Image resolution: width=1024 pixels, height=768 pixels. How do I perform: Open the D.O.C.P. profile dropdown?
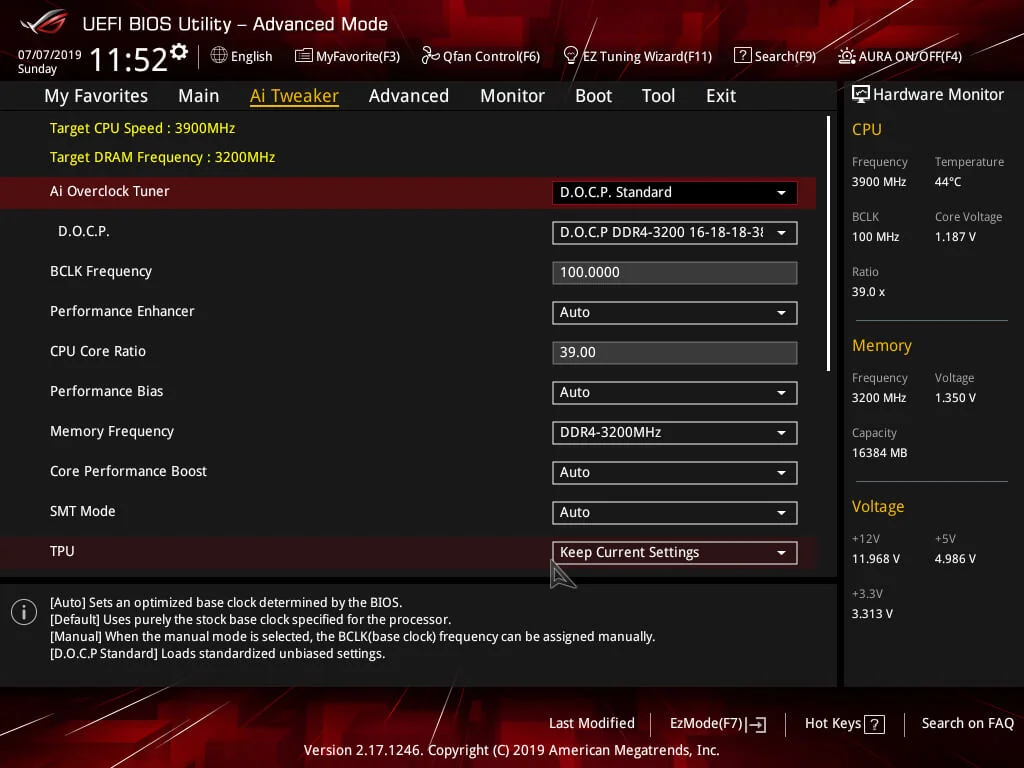pyautogui.click(x=674, y=232)
